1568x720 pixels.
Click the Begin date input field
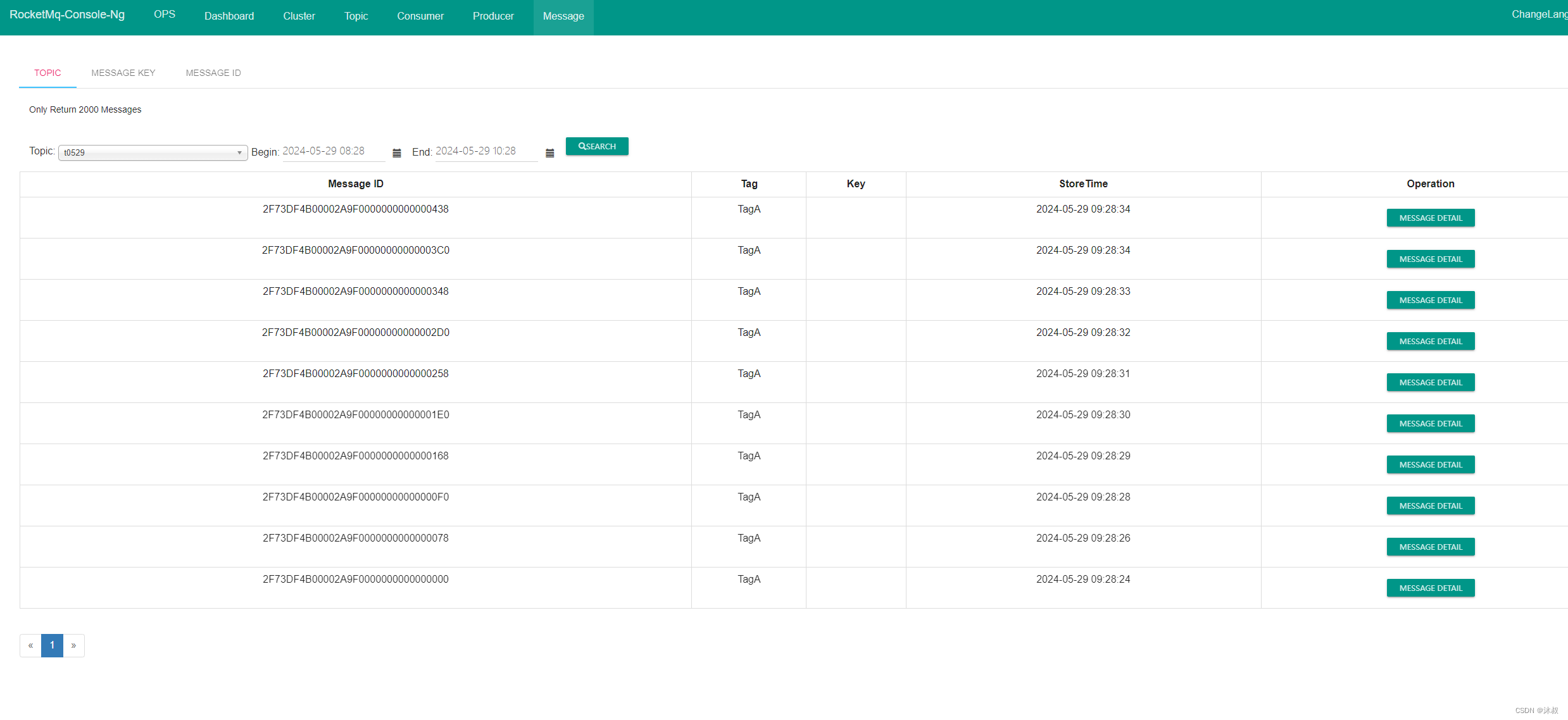334,151
